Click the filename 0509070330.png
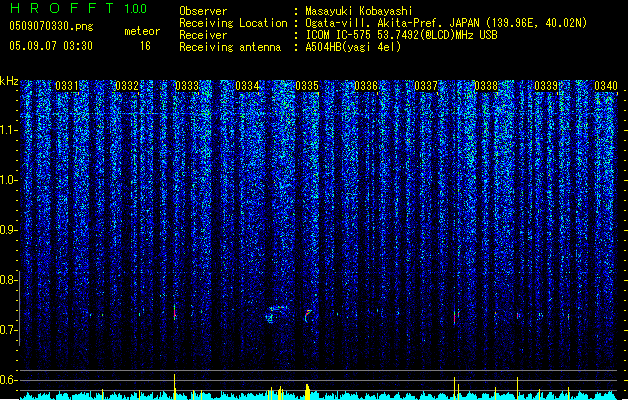 [x=51, y=26]
